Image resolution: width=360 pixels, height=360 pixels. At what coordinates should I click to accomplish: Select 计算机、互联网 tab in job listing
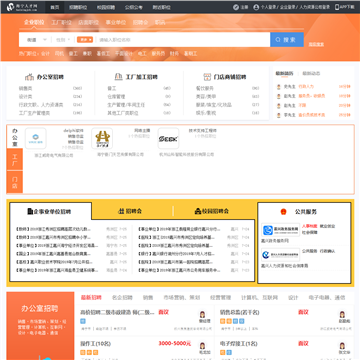(x=259, y=298)
